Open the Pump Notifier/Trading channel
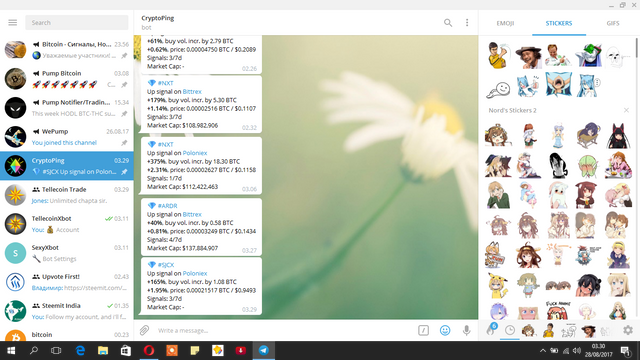This screenshot has width=640, height=360. pyautogui.click(x=67, y=108)
